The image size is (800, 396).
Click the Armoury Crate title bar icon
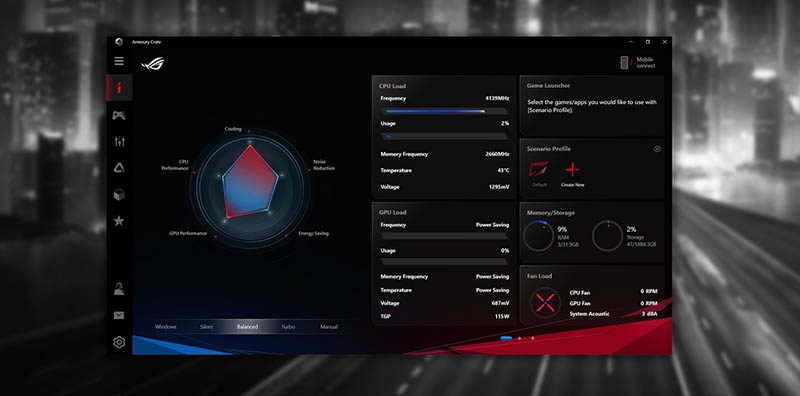point(119,42)
